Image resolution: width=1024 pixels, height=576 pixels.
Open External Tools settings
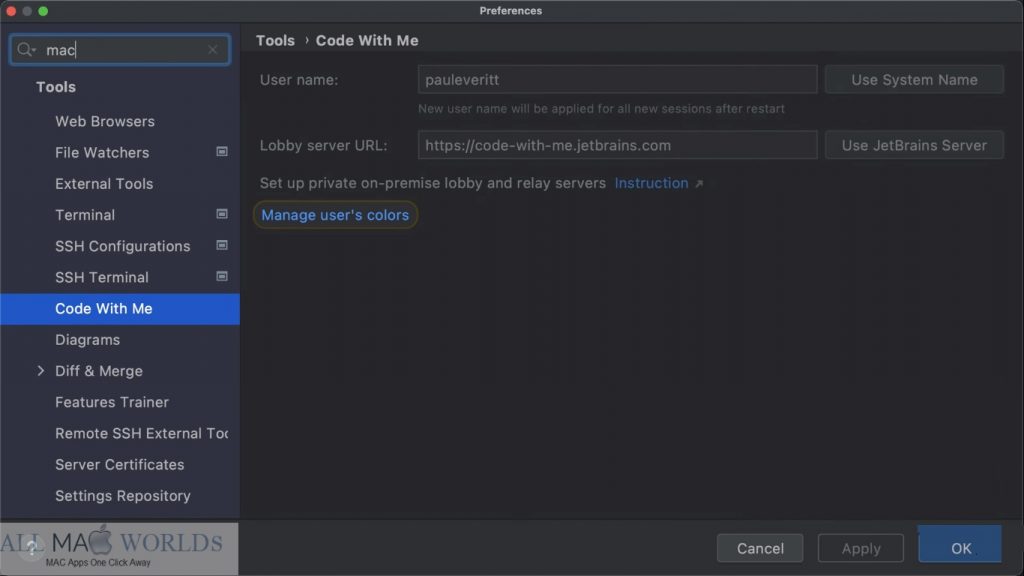pos(104,184)
